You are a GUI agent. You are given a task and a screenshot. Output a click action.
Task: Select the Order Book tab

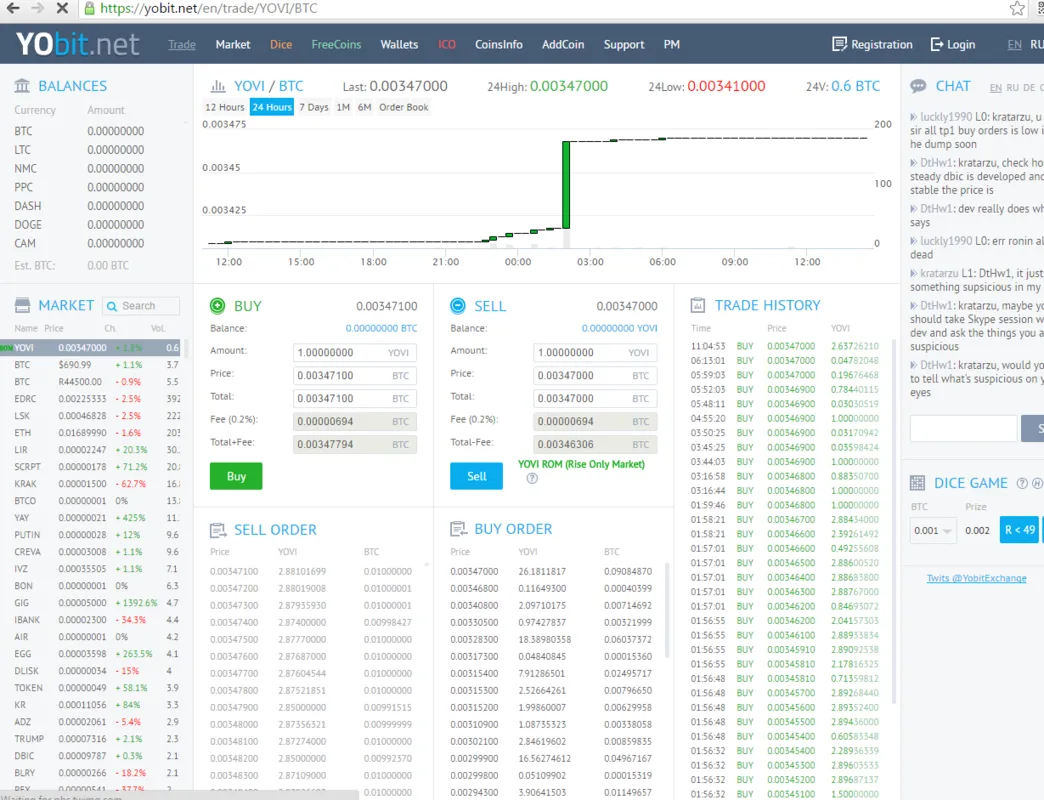(403, 107)
